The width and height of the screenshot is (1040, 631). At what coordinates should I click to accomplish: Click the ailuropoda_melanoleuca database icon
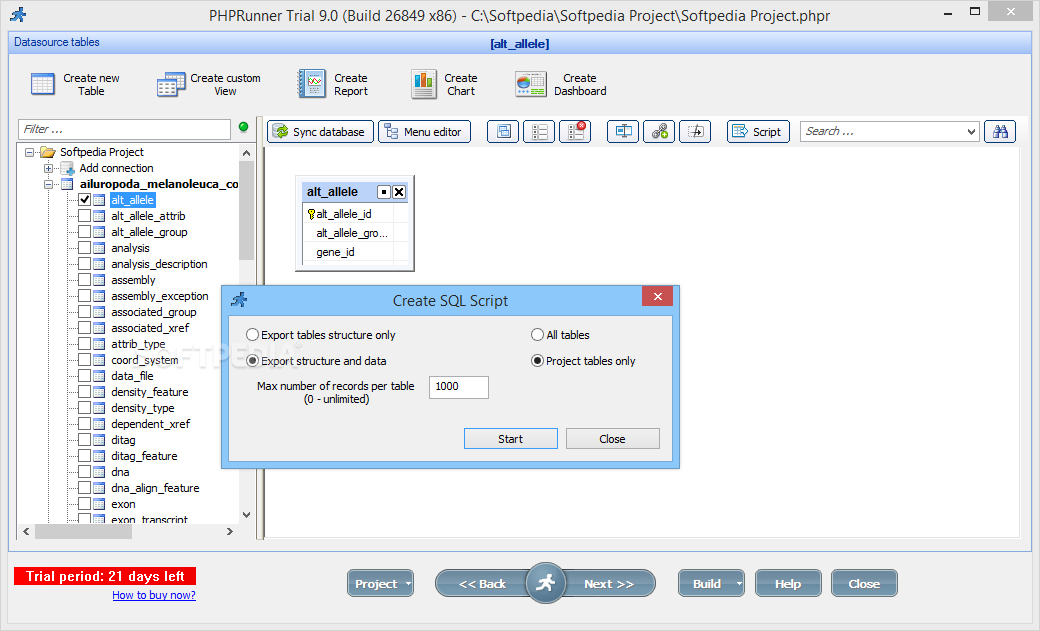[67, 184]
